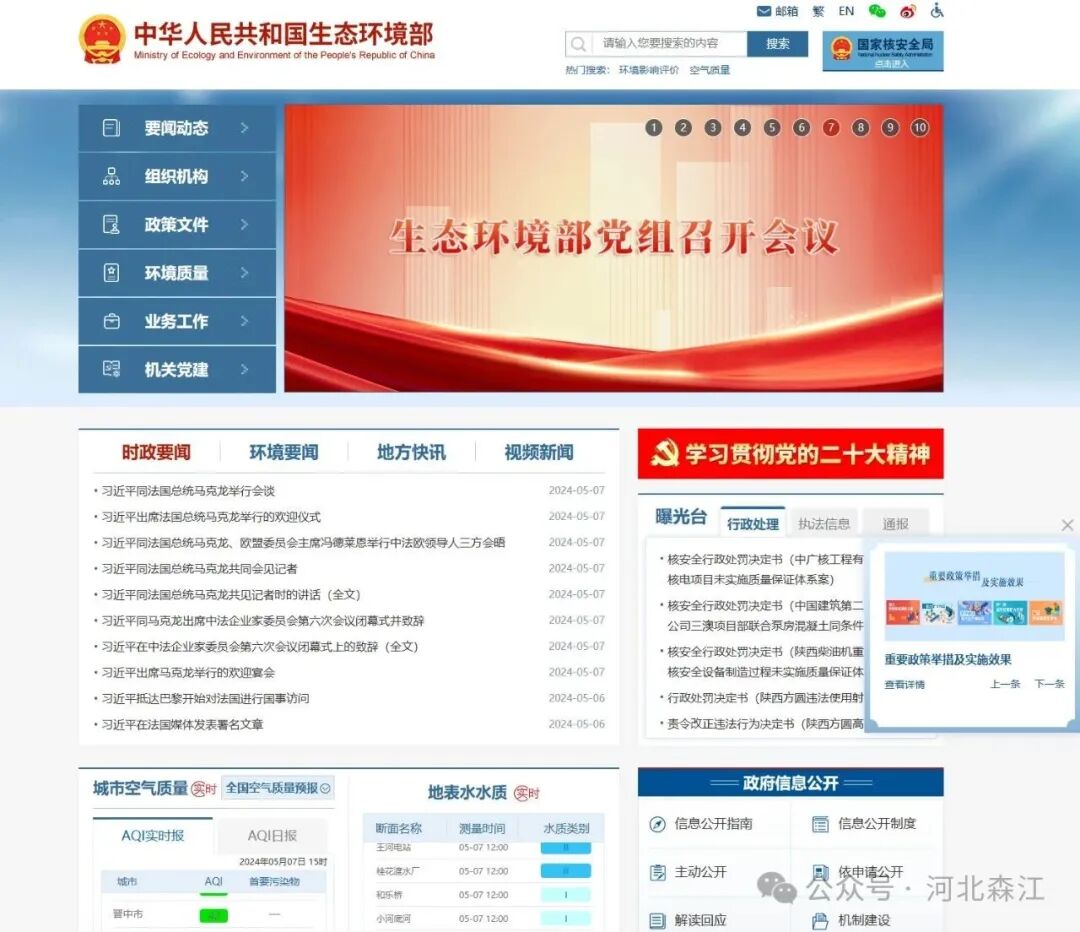Click the WeChat icon in top bar
Image resolution: width=1080 pixels, height=932 pixels.
[877, 11]
